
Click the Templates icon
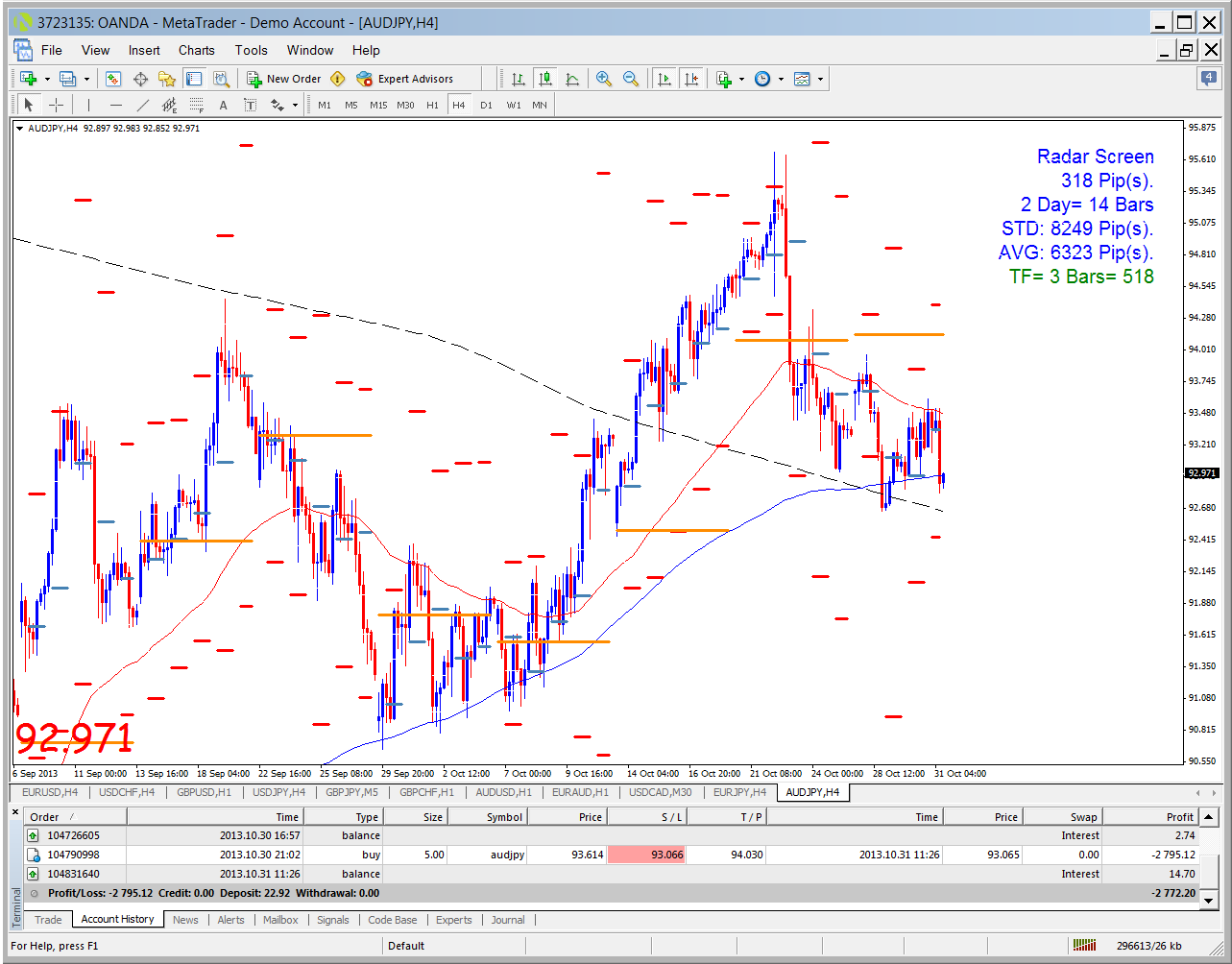802,79
